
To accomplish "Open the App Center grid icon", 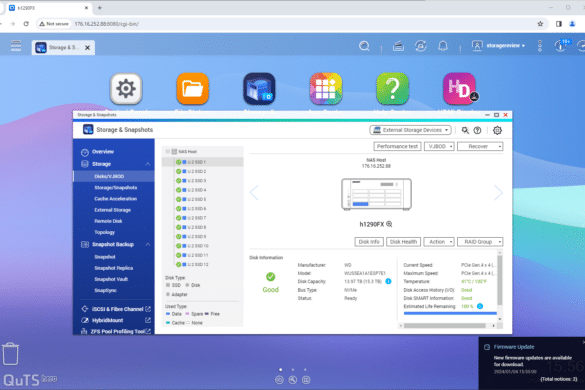I will click(326, 89).
